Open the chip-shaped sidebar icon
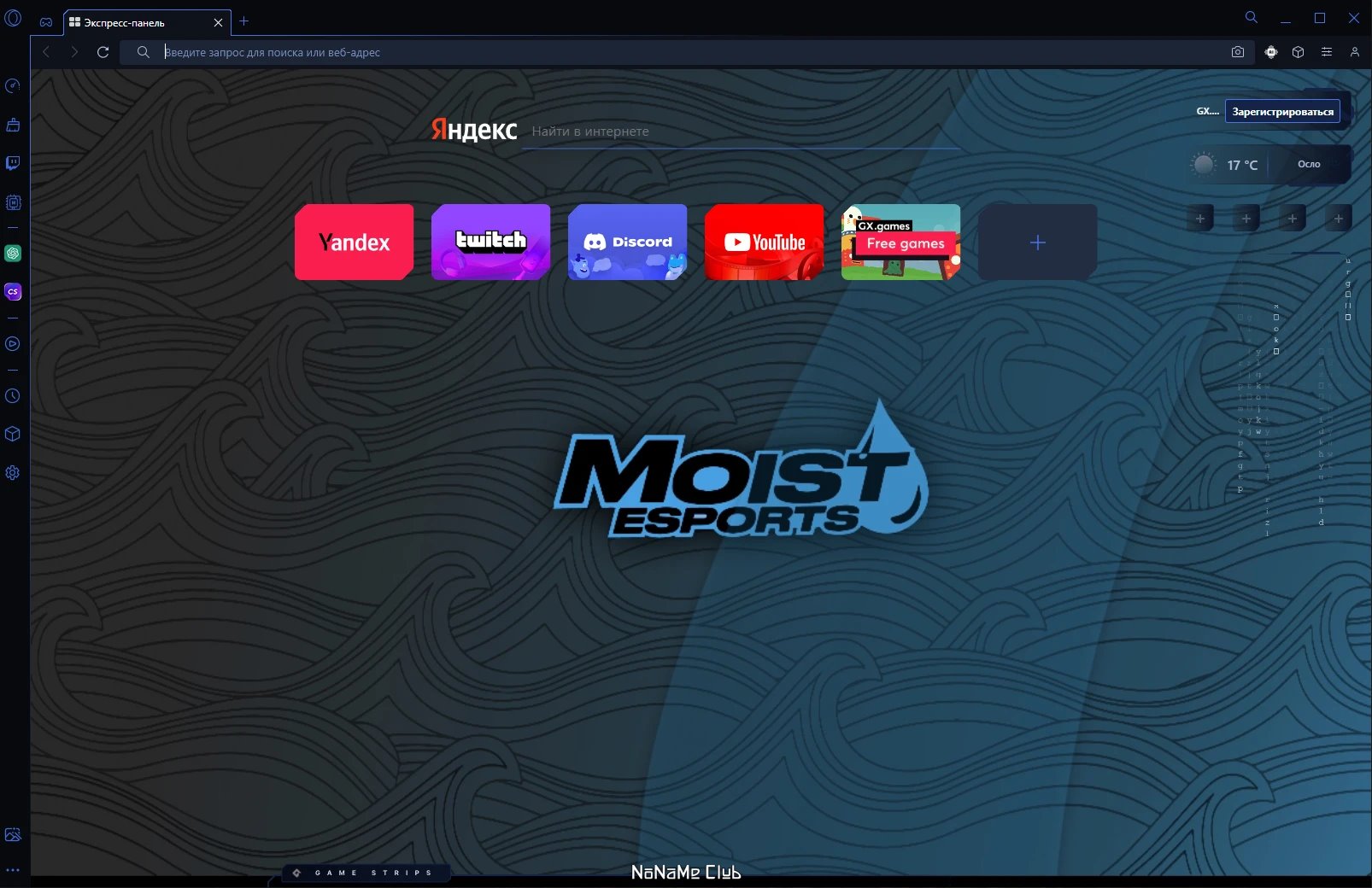The image size is (1372, 888). [x=13, y=202]
